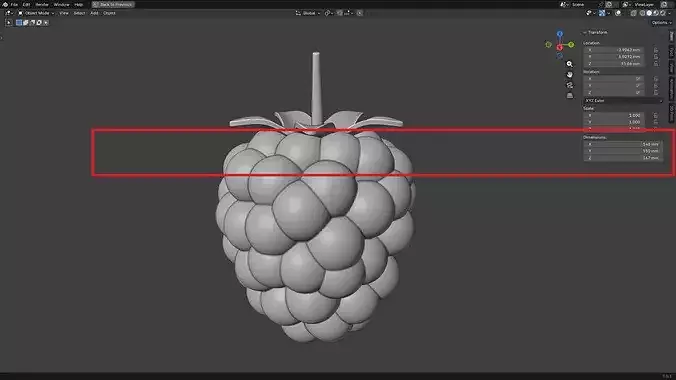Open the XYZ Euler rotation mode dropdown
This screenshot has height=380, width=676.
(623, 100)
